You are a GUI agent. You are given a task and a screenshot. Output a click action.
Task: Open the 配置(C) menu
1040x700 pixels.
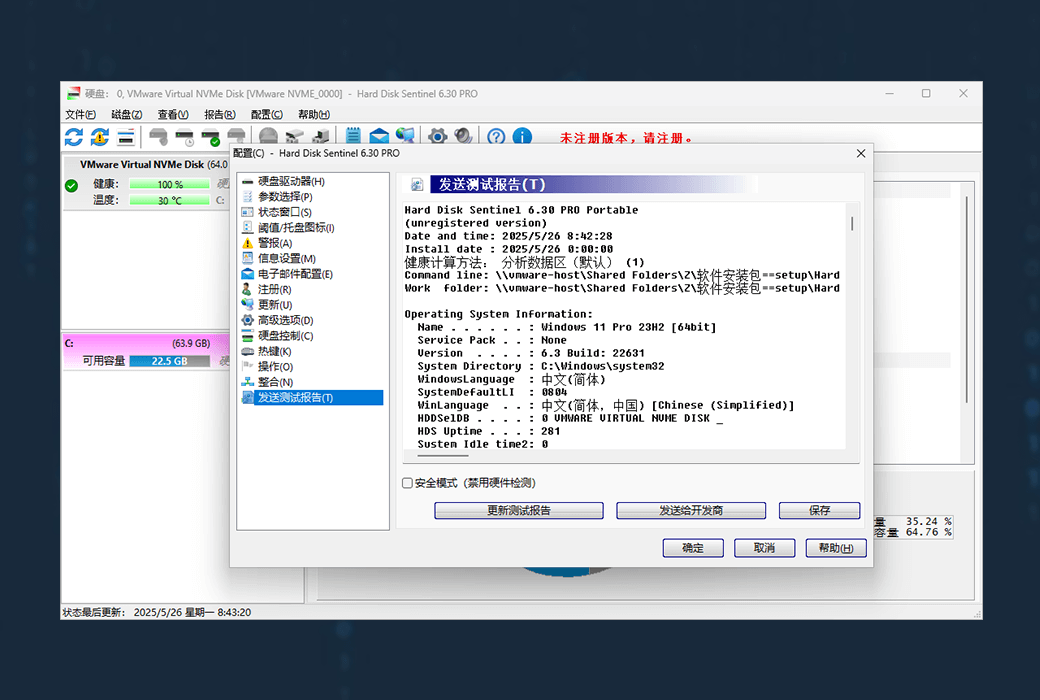click(267, 115)
